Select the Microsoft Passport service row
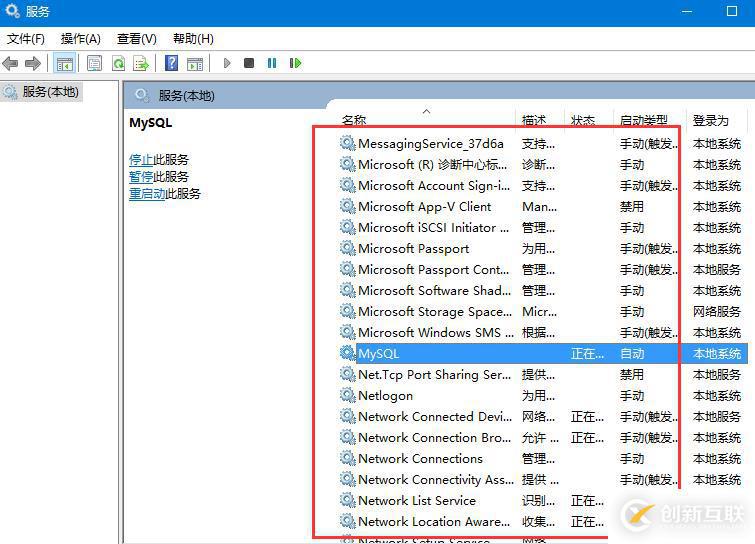The image size is (755, 544). (x=543, y=248)
